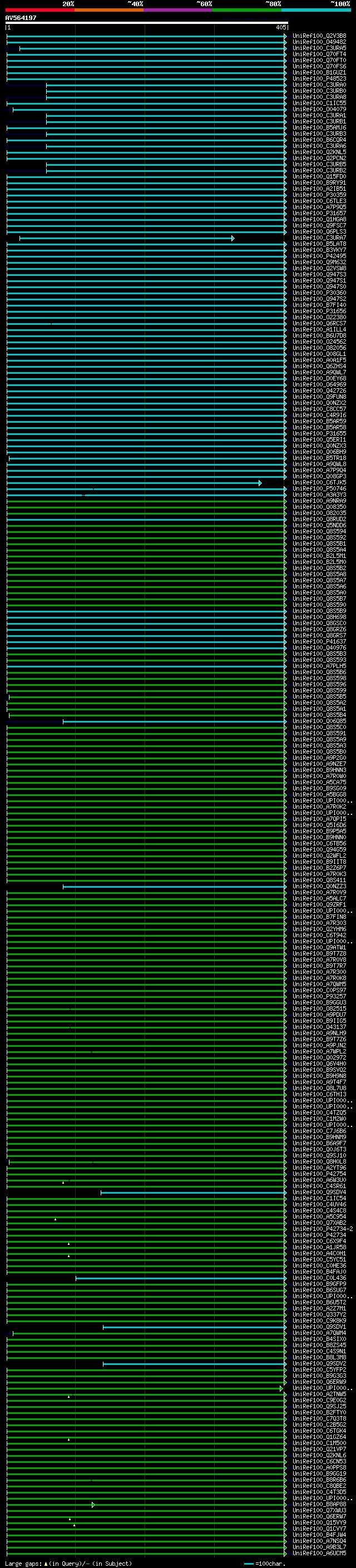Select hit label UniRef100_Q15FD0
The width and height of the screenshot is (356, 1568).
point(319,176)
